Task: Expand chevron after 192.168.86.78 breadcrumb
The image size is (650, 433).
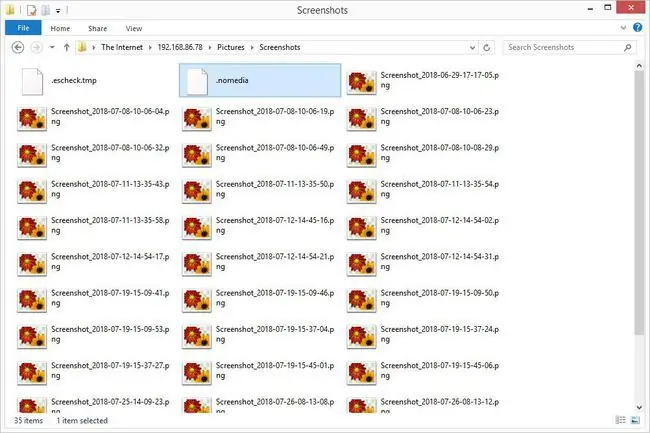Action: [210, 48]
